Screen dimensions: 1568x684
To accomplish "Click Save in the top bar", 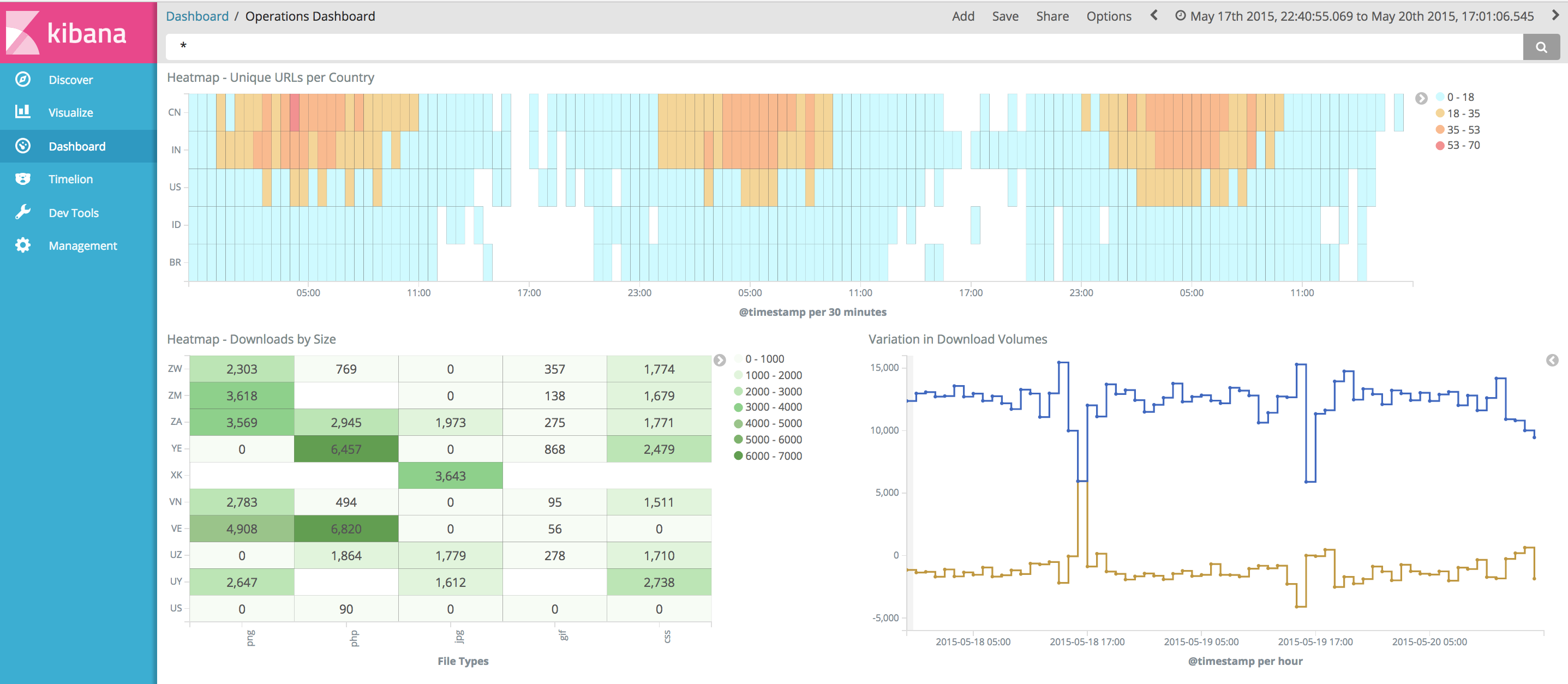I will [x=1005, y=16].
